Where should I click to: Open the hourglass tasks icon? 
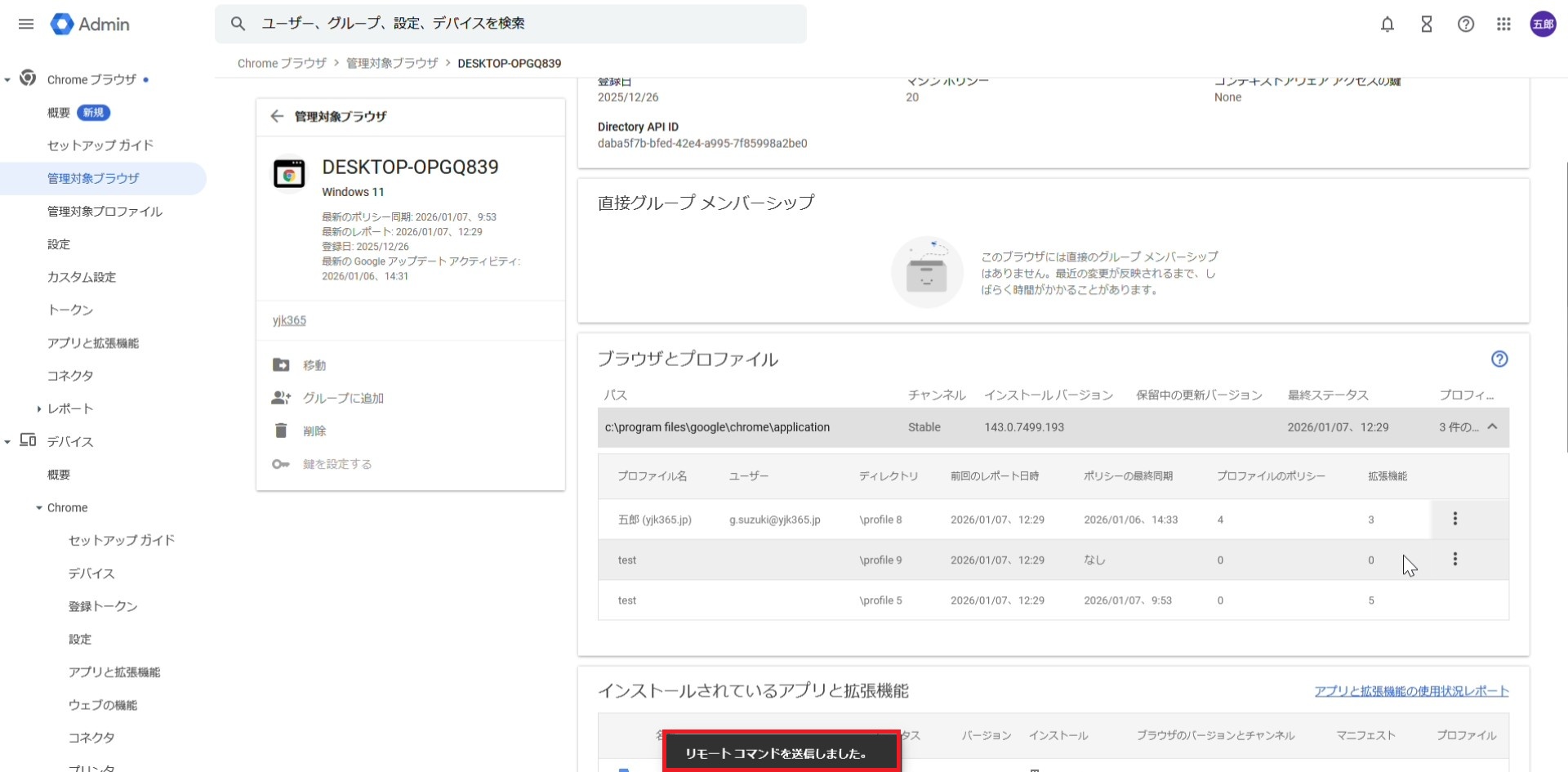(1426, 24)
